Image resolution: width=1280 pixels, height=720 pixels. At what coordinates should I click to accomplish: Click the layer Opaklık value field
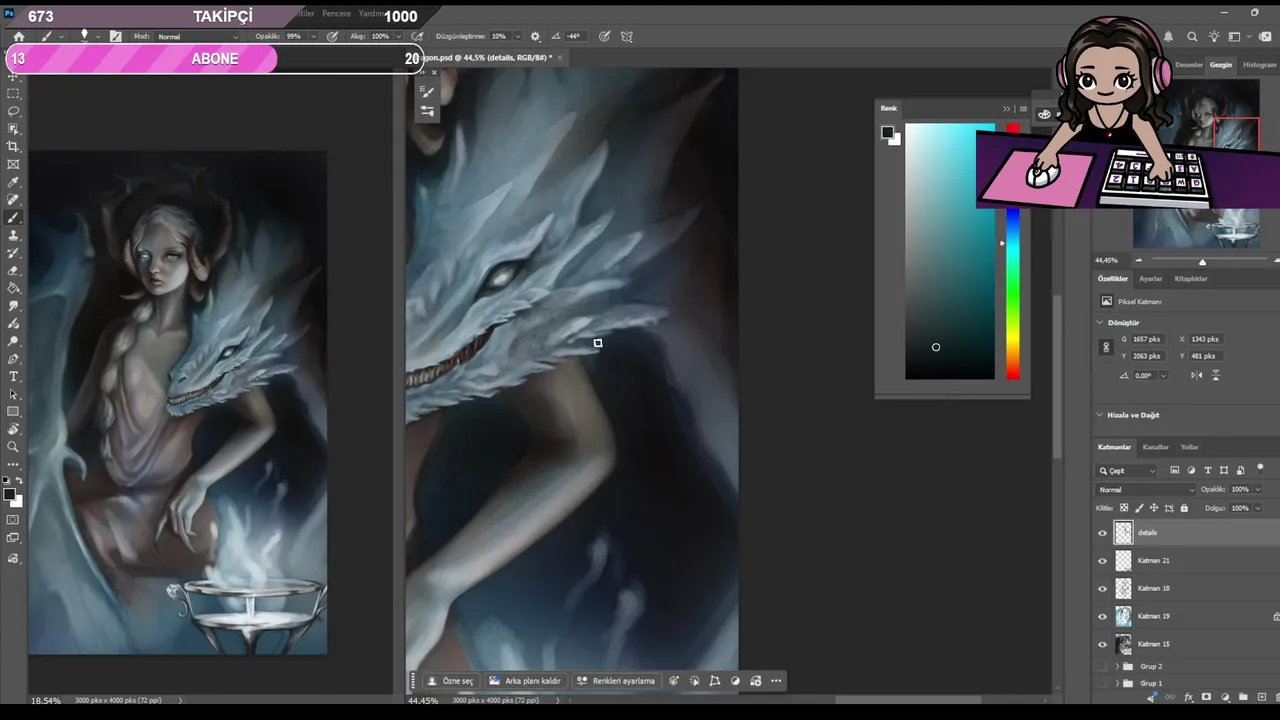coord(1240,490)
